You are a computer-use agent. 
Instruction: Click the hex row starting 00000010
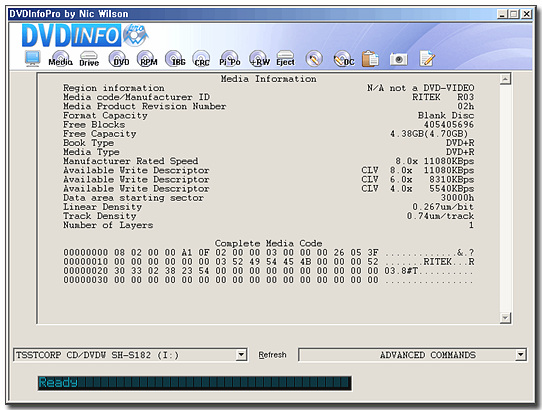point(269,262)
